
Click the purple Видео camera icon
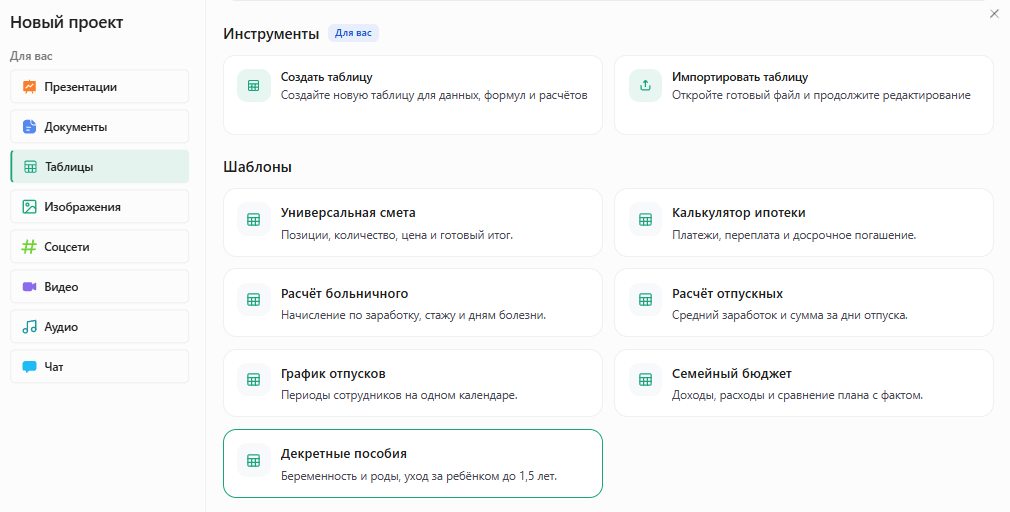[x=30, y=287]
